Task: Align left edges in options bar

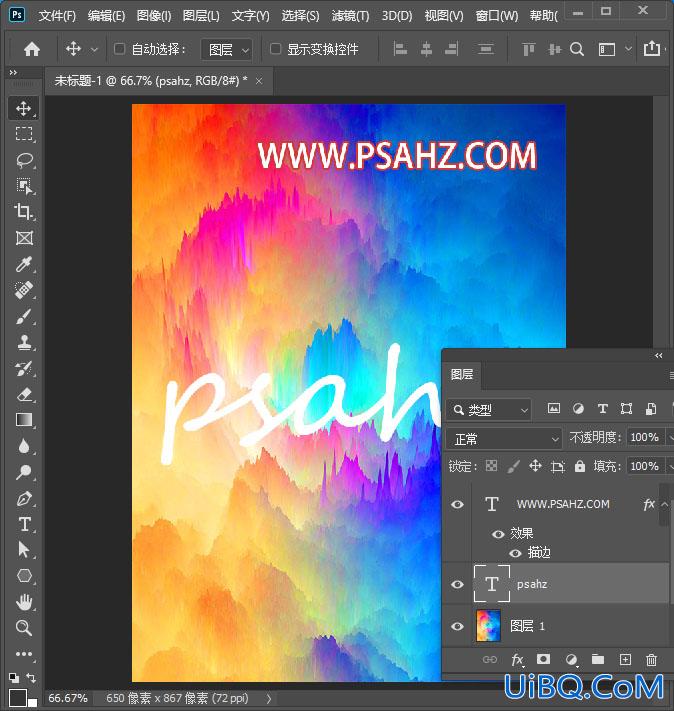Action: point(400,49)
